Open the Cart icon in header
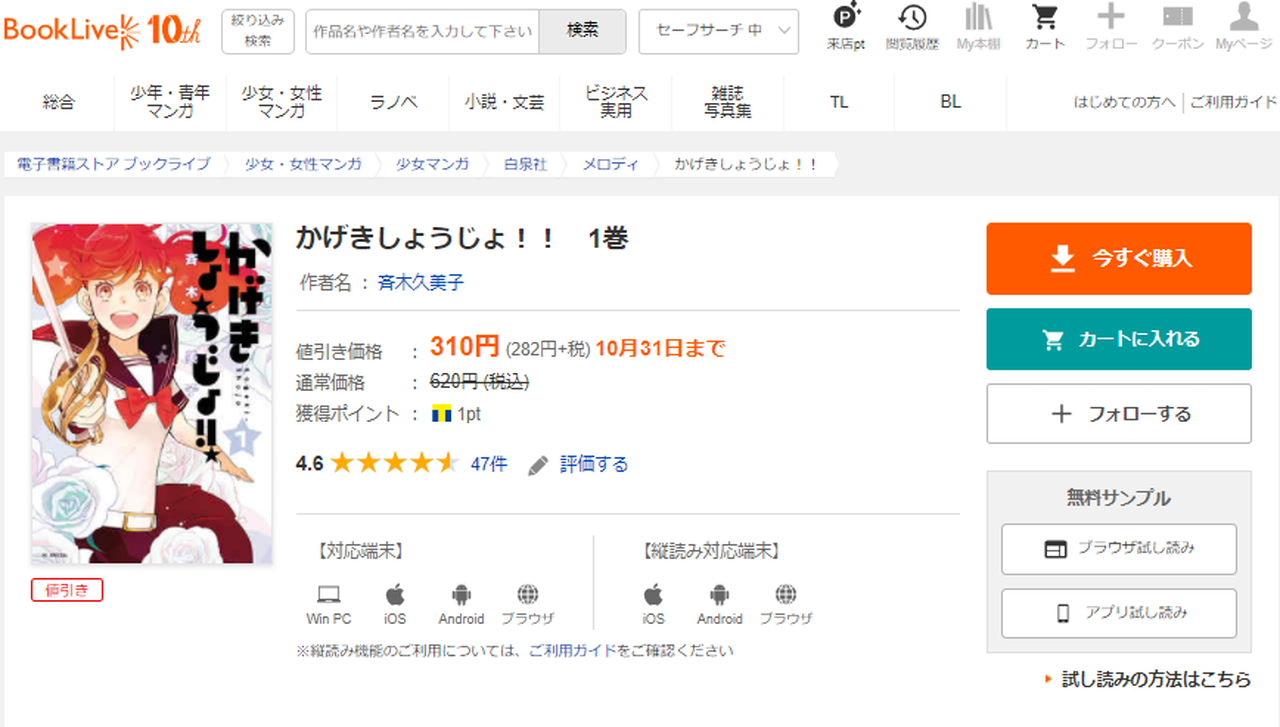Viewport: 1280px width, 727px height. tap(1045, 27)
